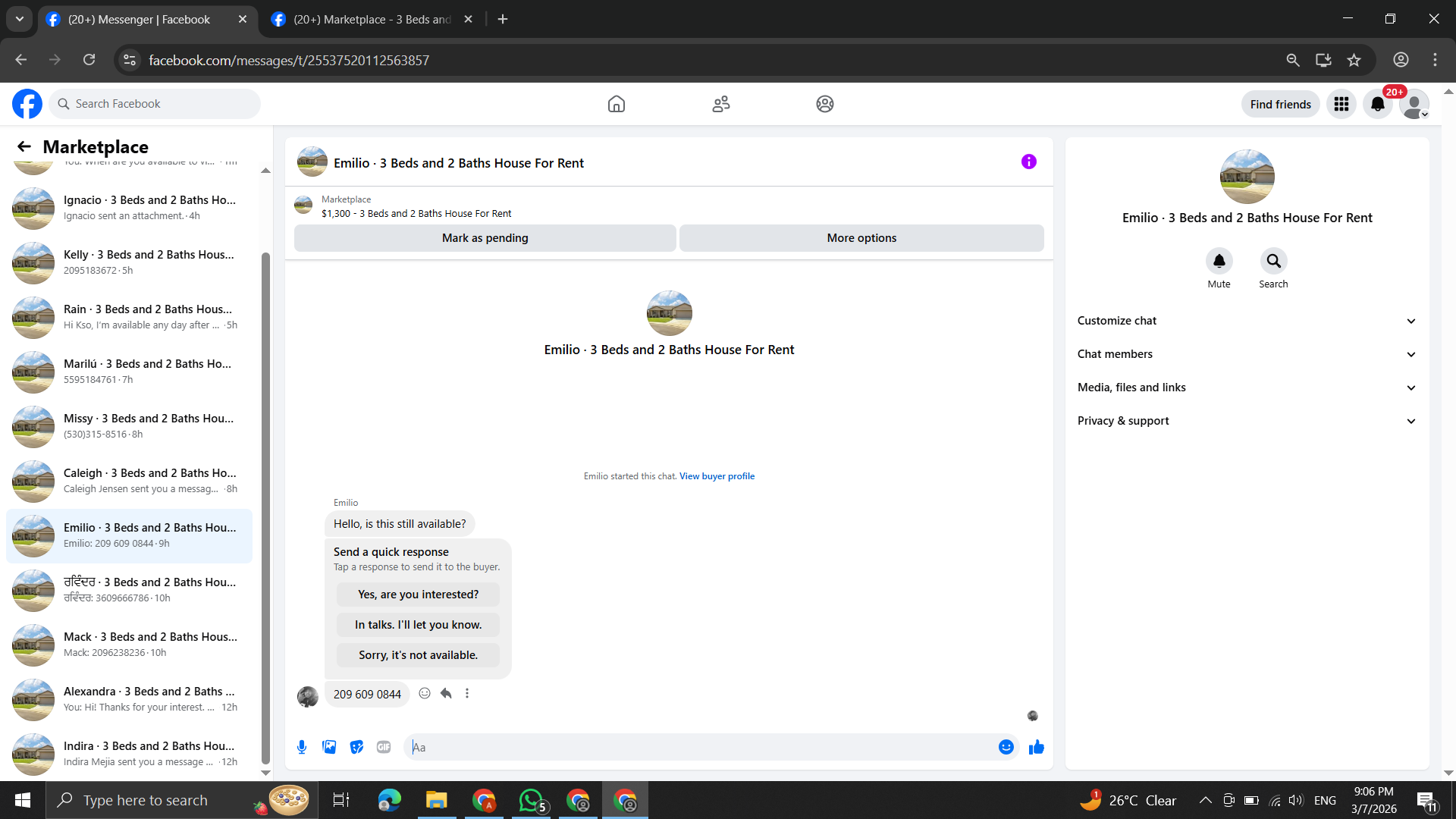1456x819 pixels.
Task: Open the Groups icon in the top navigation
Action: 825,104
